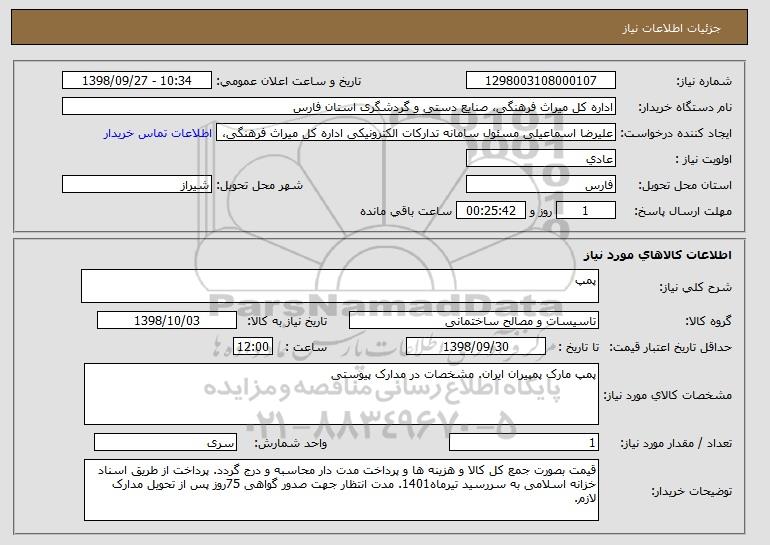Click the واحد شمارش field سری

coord(165,442)
